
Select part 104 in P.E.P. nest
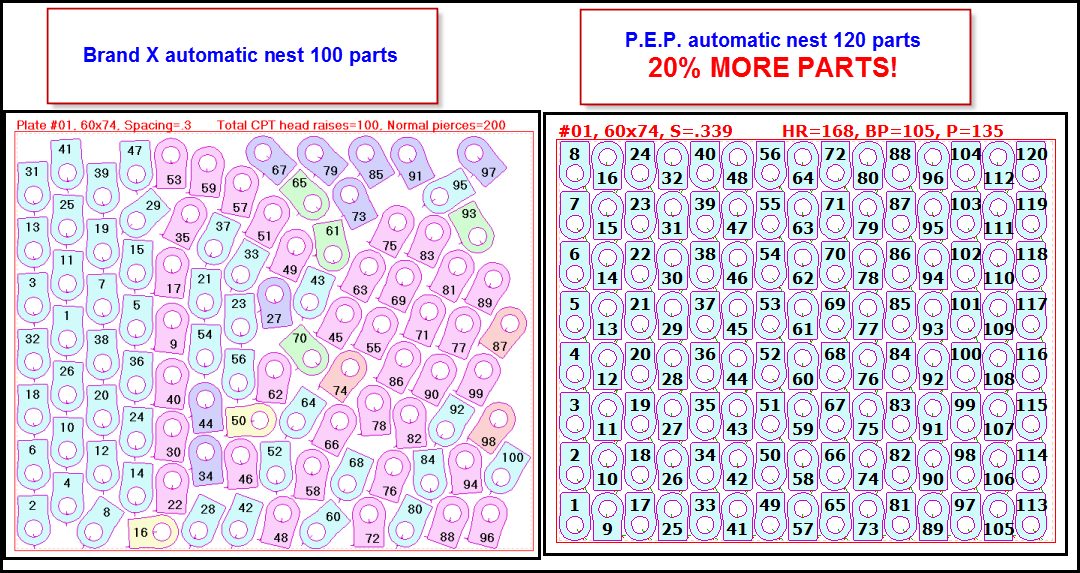pos(966,165)
